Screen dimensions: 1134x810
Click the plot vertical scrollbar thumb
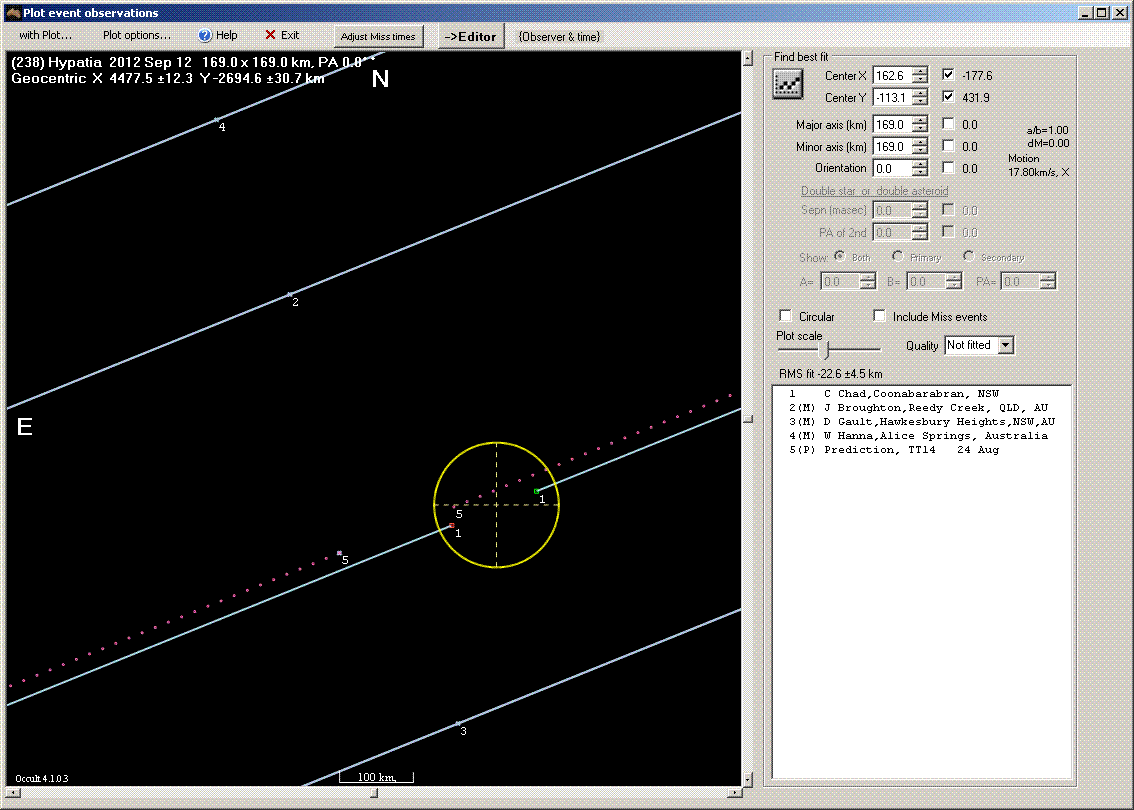click(748, 419)
